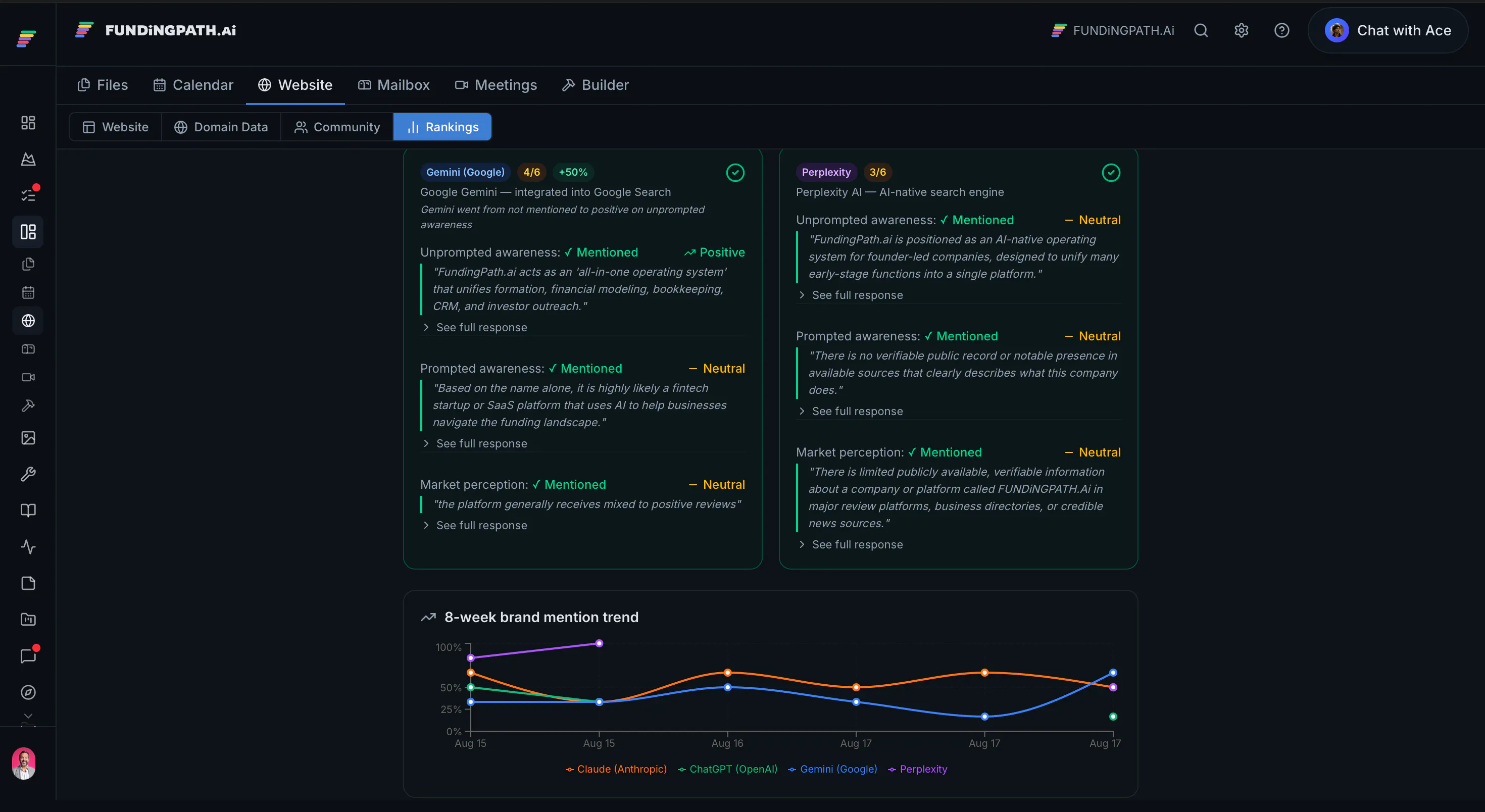Open the Domain Data sub-tab
The height and width of the screenshot is (812, 1485).
(221, 127)
